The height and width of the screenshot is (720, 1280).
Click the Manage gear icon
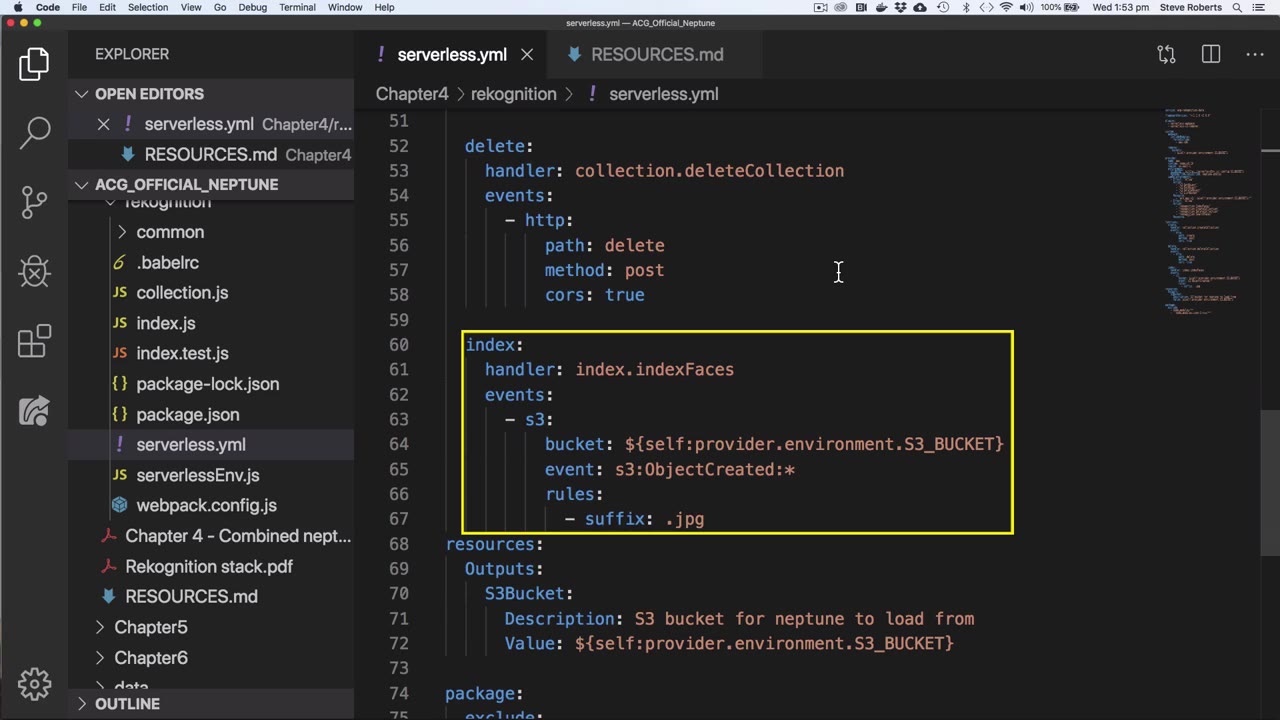(35, 684)
